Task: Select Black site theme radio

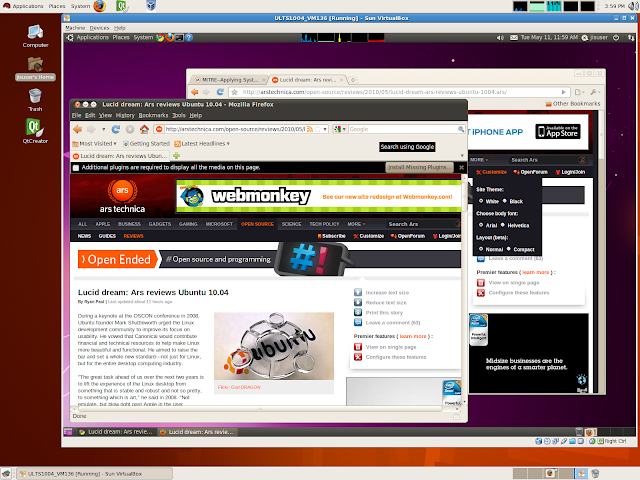Action: (x=505, y=201)
